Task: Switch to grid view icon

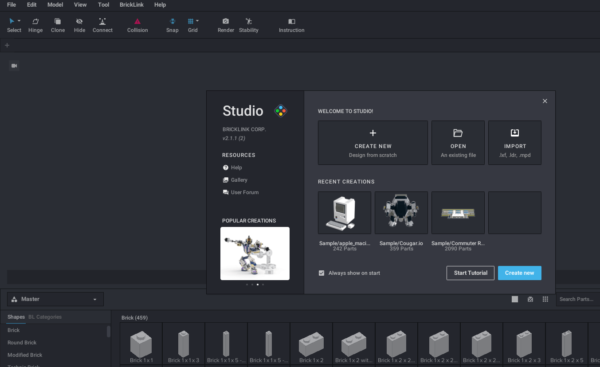Action: coord(545,299)
